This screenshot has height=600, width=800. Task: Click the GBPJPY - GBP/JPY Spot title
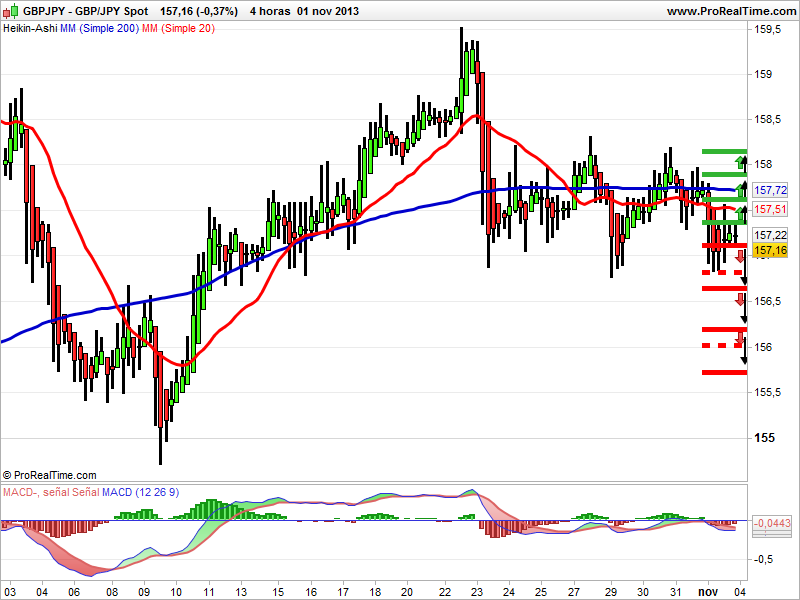(86, 11)
